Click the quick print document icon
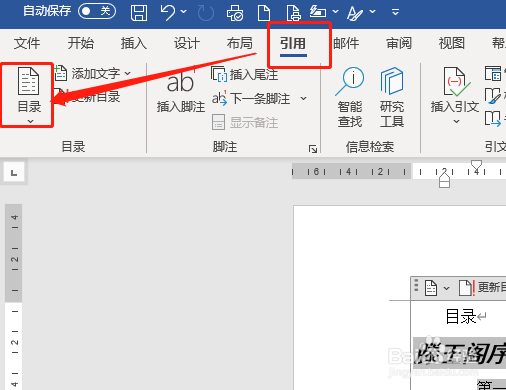 click(293, 13)
